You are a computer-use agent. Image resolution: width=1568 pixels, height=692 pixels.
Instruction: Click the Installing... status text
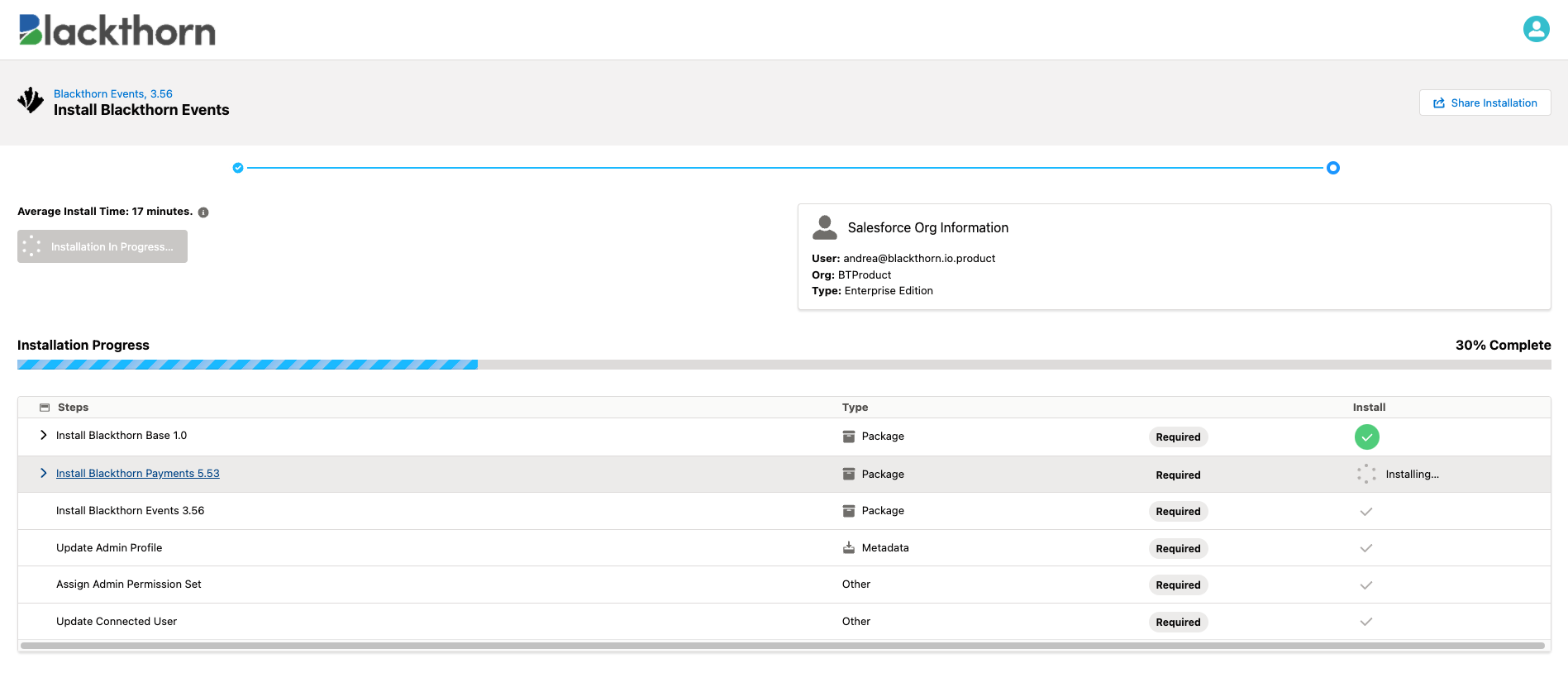1412,475
